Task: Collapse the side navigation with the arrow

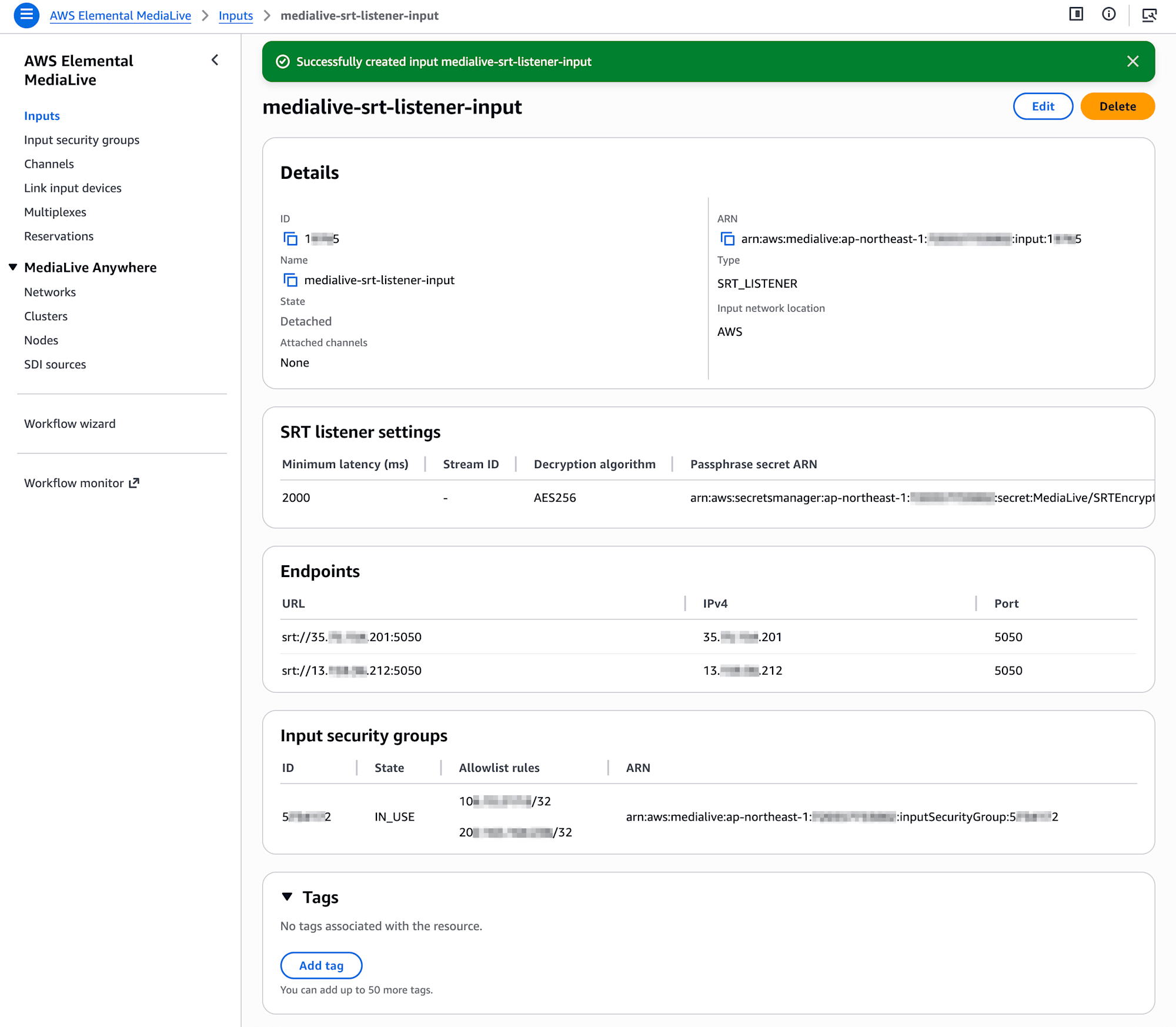Action: click(x=215, y=60)
